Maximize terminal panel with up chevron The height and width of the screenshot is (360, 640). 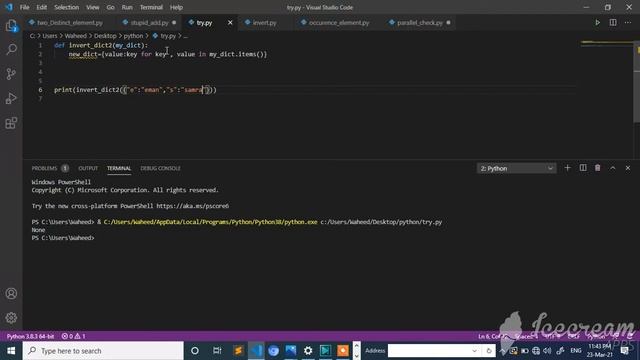(613, 168)
